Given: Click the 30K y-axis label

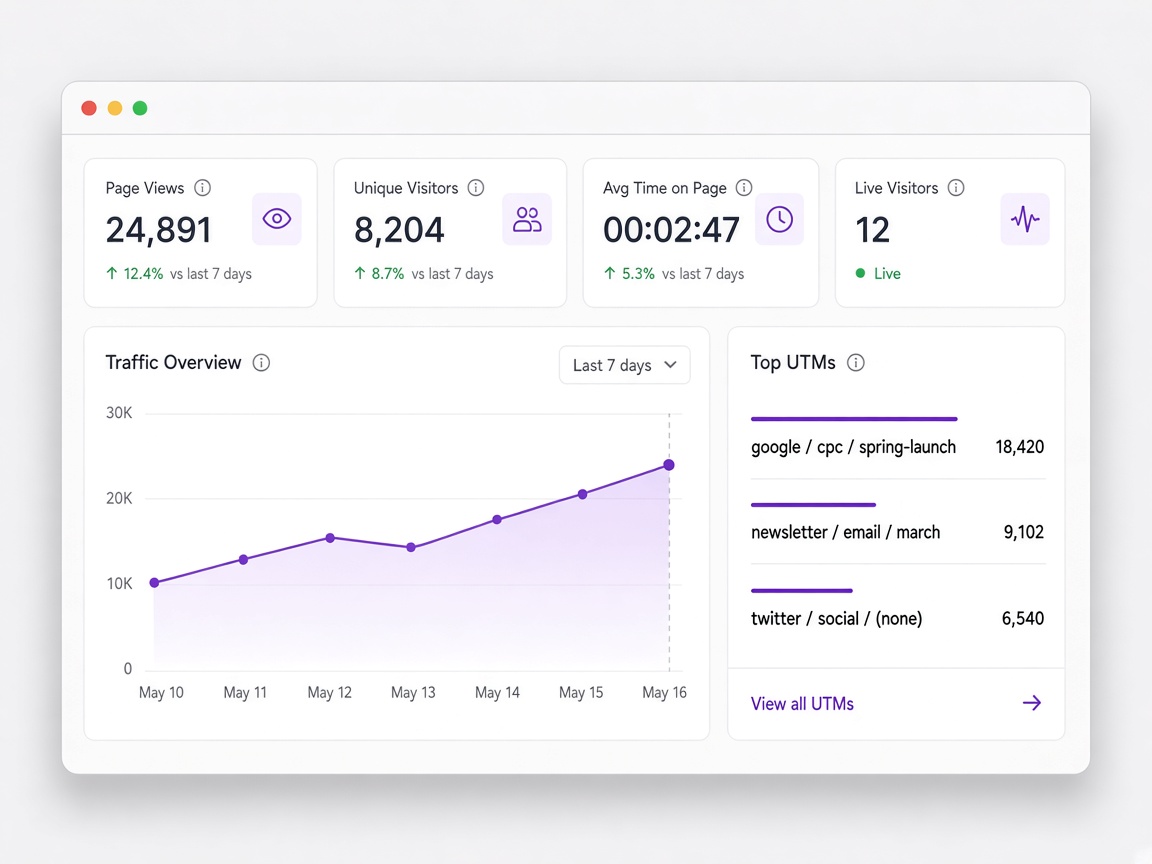Looking at the screenshot, I should (119, 413).
